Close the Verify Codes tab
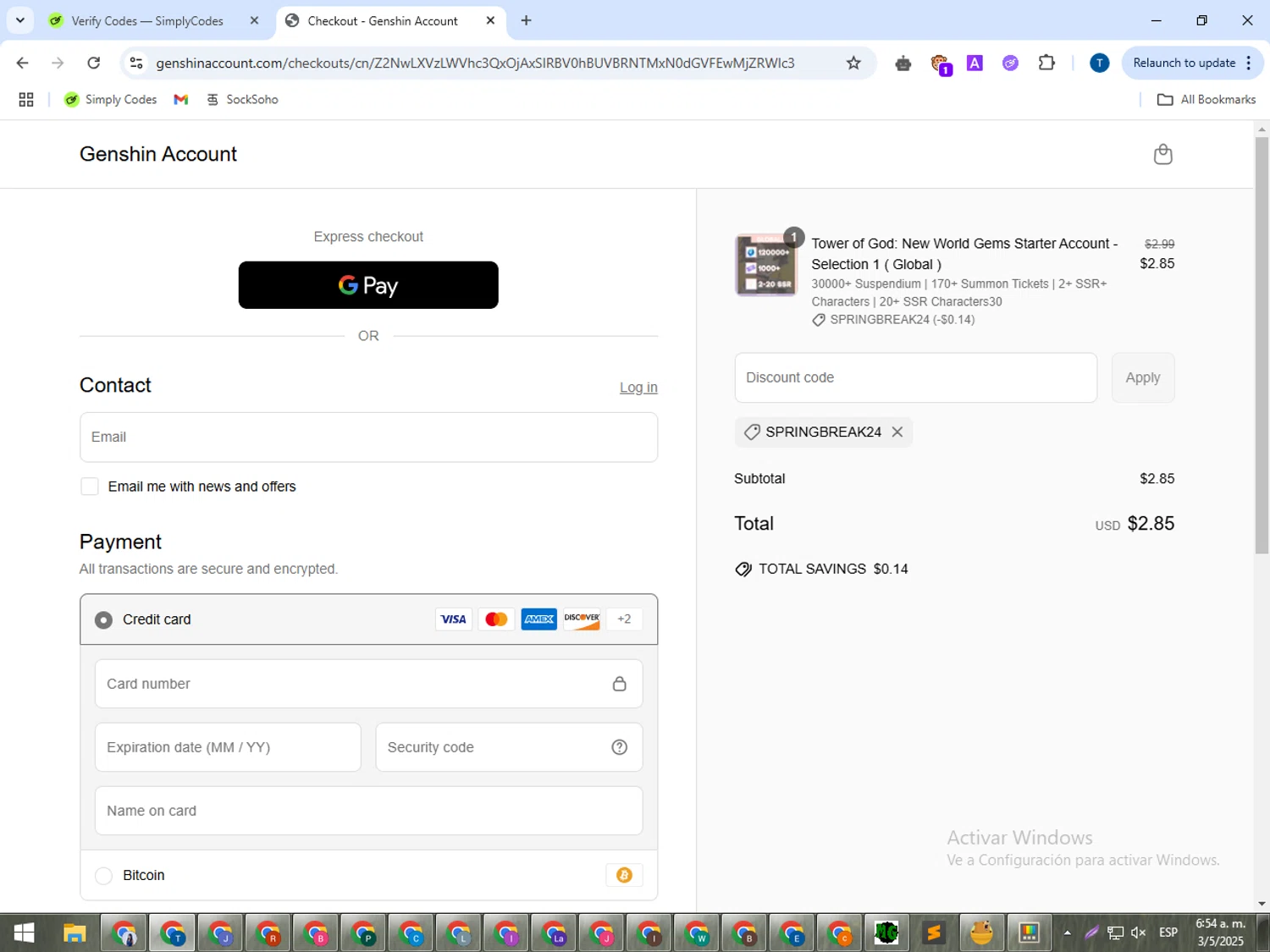Image resolution: width=1270 pixels, height=952 pixels. 254,20
